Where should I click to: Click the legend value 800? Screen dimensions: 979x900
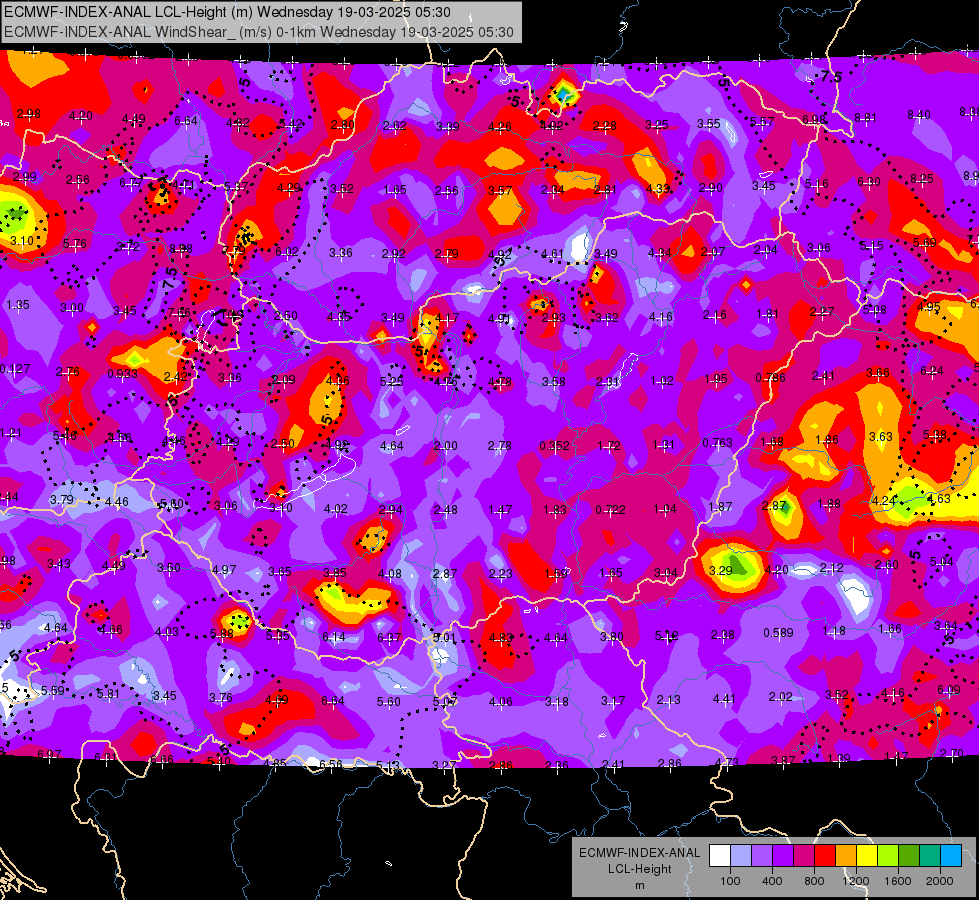tap(814, 881)
